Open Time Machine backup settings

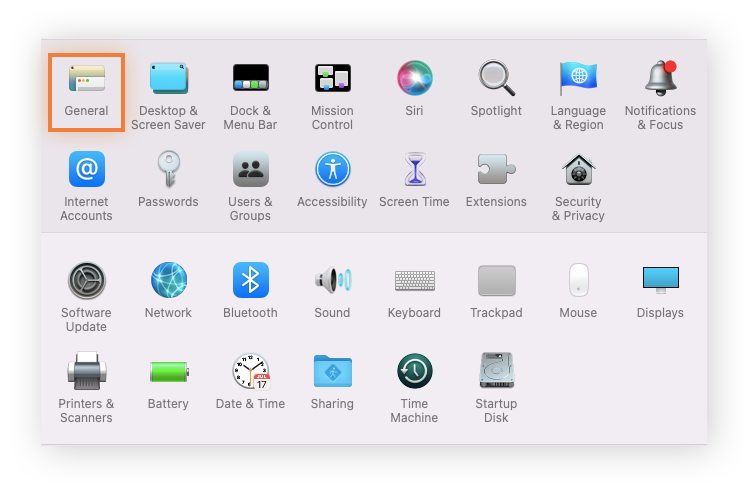point(414,371)
